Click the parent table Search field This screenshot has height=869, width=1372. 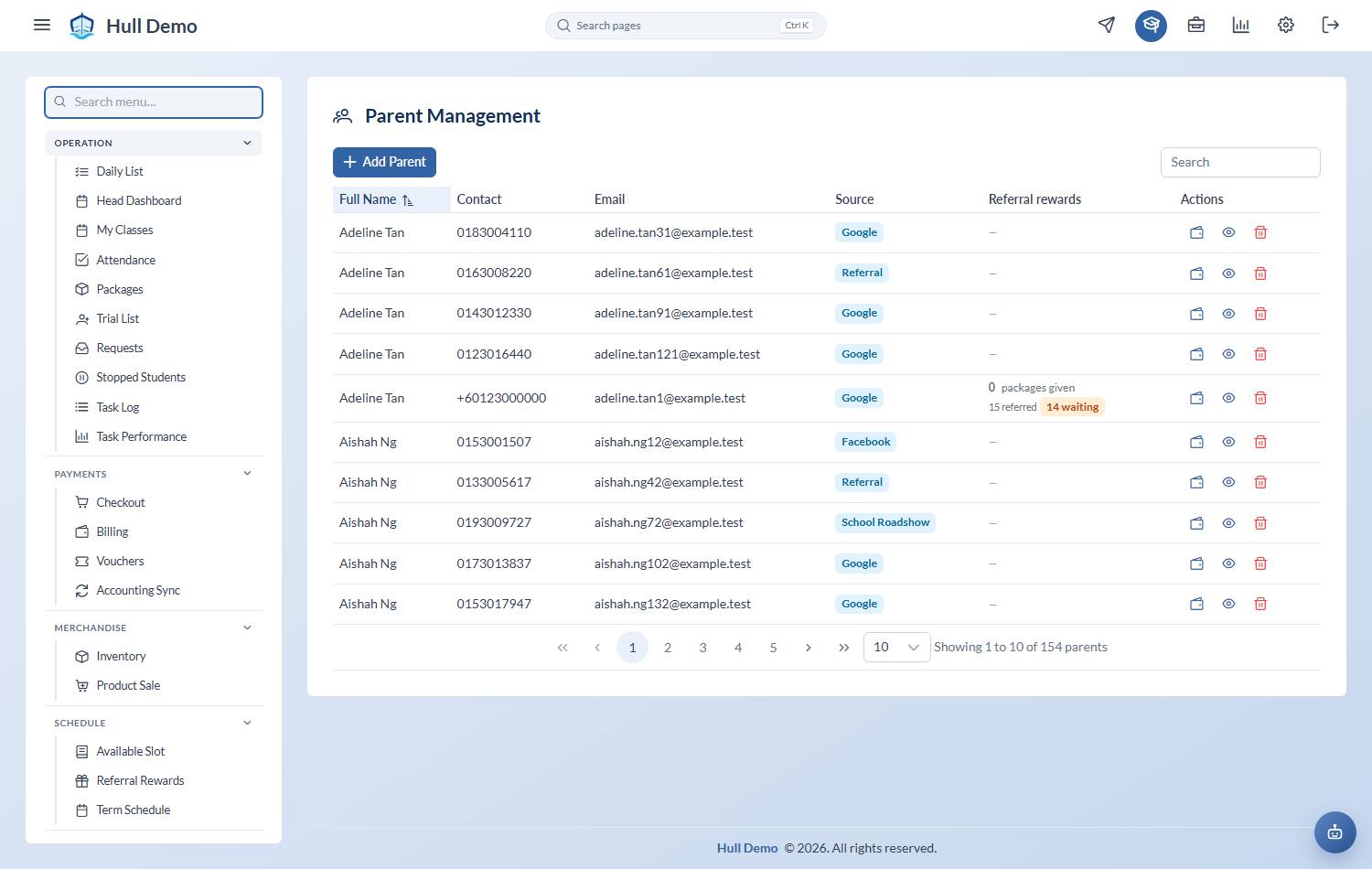point(1240,162)
